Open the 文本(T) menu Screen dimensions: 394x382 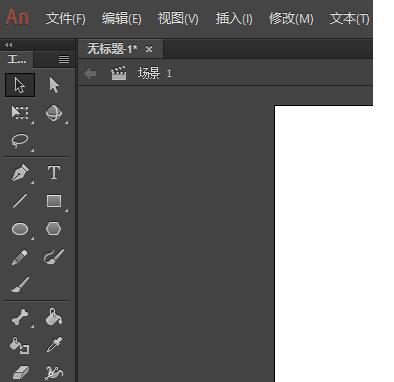click(349, 18)
